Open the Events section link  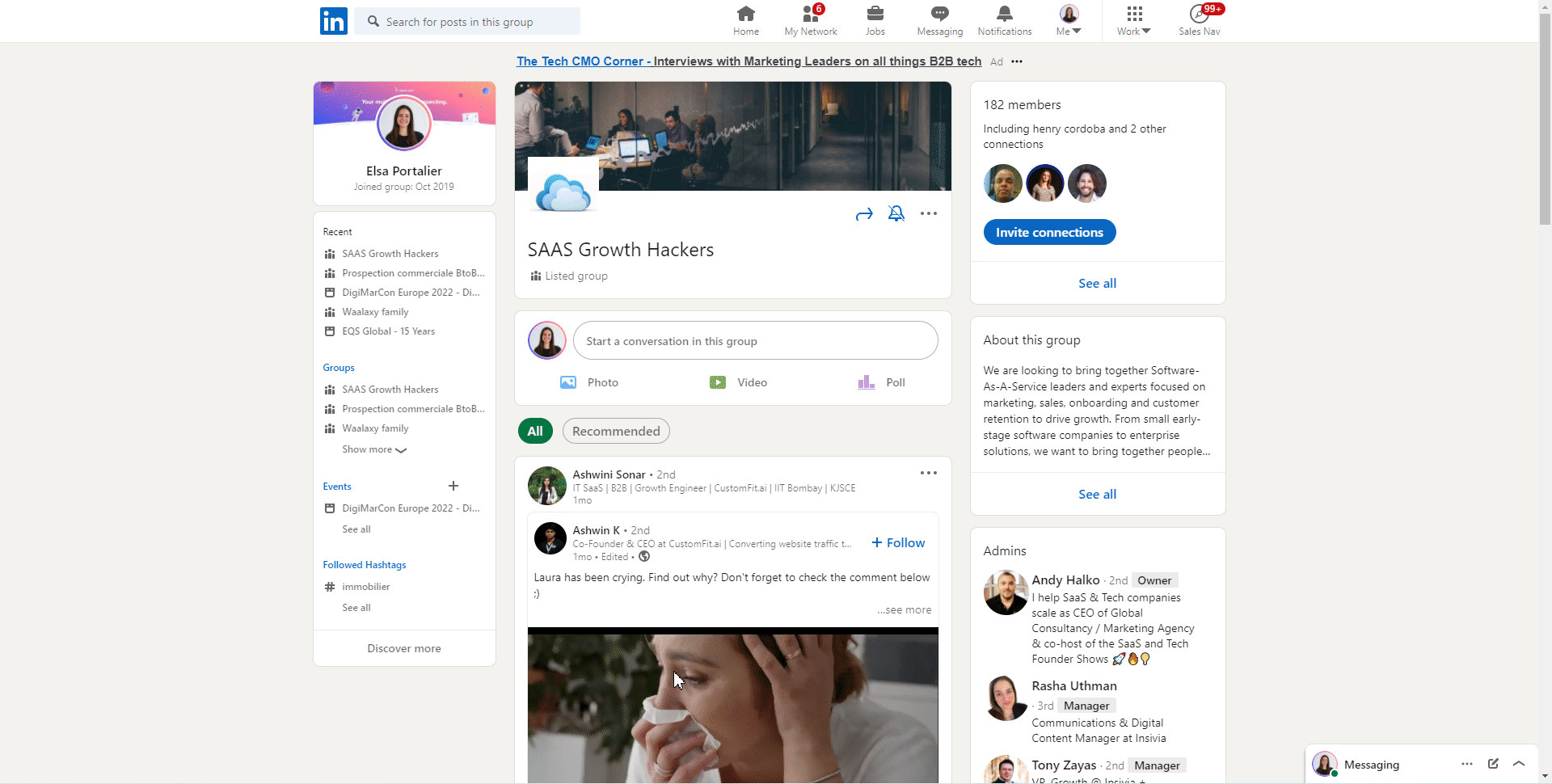pyautogui.click(x=337, y=487)
